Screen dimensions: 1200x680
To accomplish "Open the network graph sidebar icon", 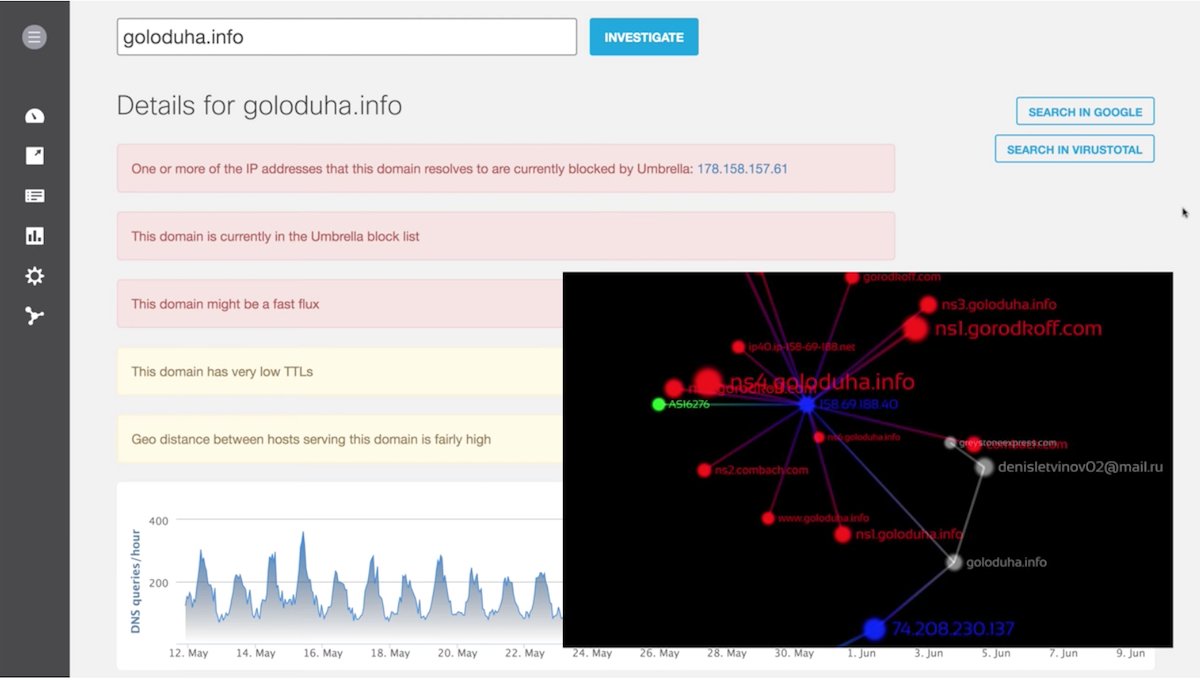I will click(35, 316).
